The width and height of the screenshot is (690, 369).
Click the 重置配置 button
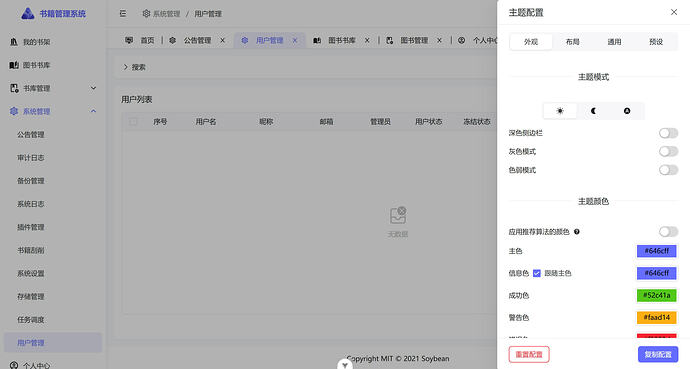click(x=529, y=354)
